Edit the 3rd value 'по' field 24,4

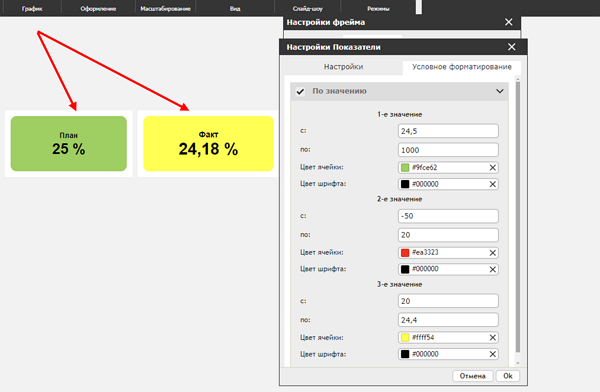(448, 320)
